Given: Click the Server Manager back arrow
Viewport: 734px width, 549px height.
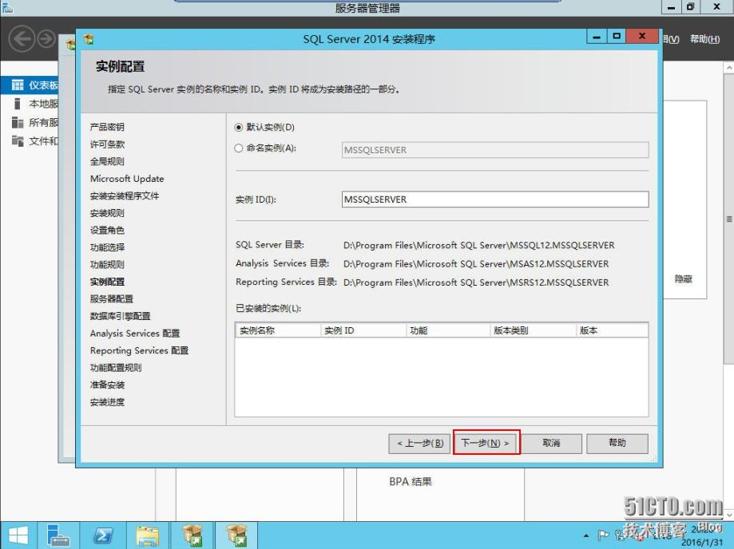Looking at the screenshot, I should (x=22, y=39).
